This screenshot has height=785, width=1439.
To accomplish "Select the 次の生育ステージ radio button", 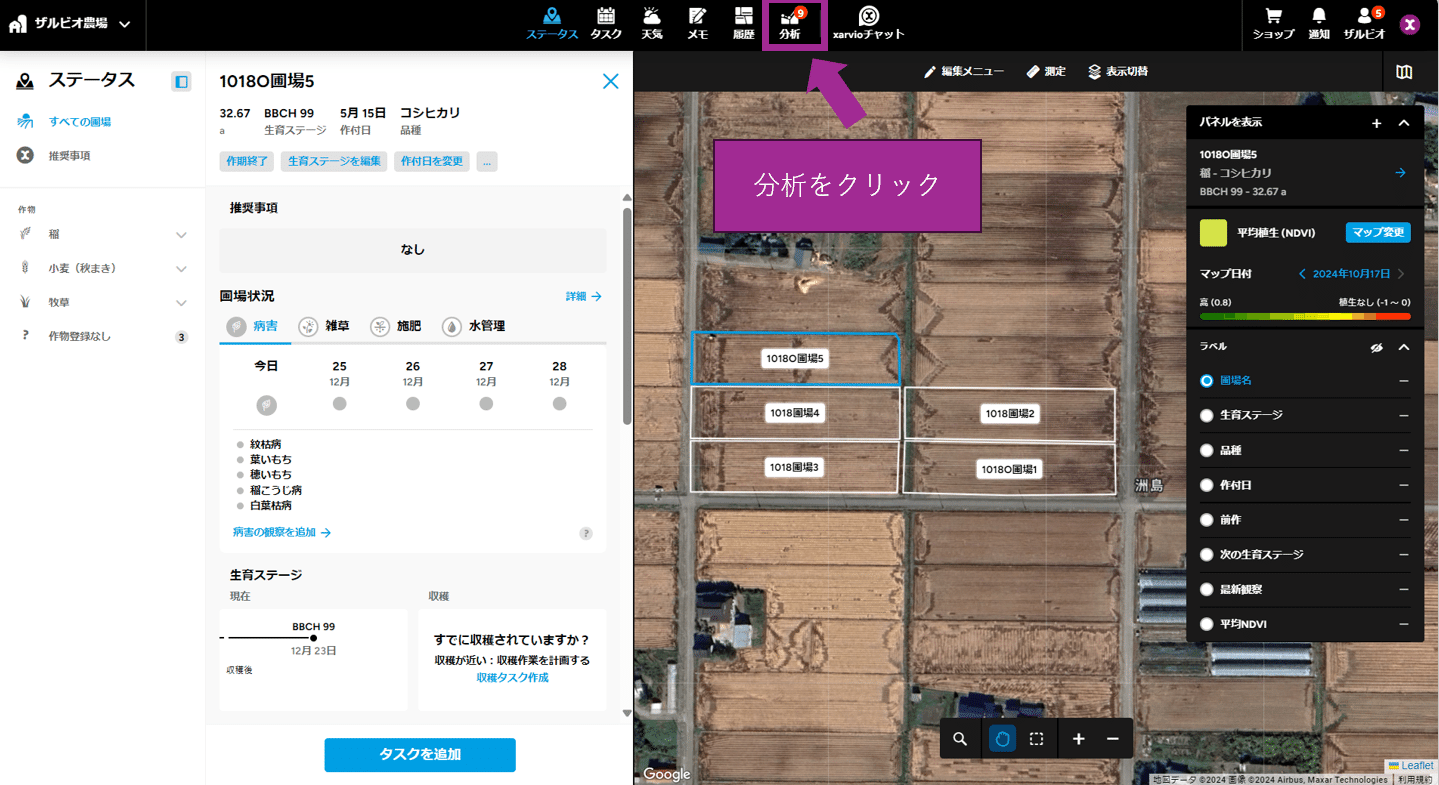I will coord(1207,554).
